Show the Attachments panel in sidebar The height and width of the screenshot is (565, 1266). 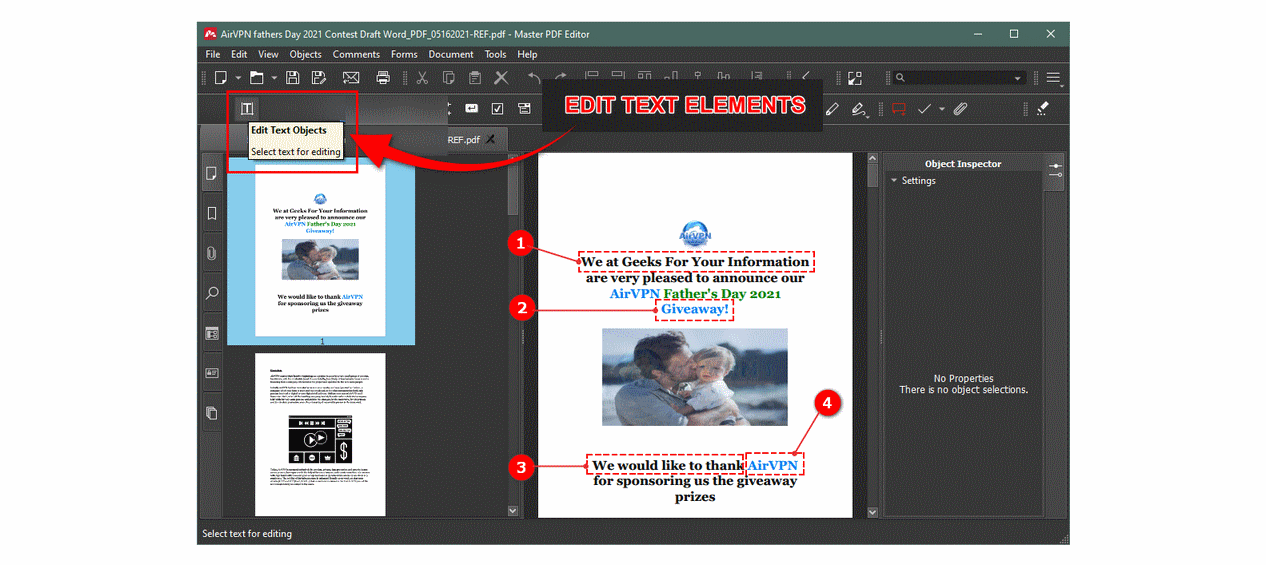tap(212, 254)
